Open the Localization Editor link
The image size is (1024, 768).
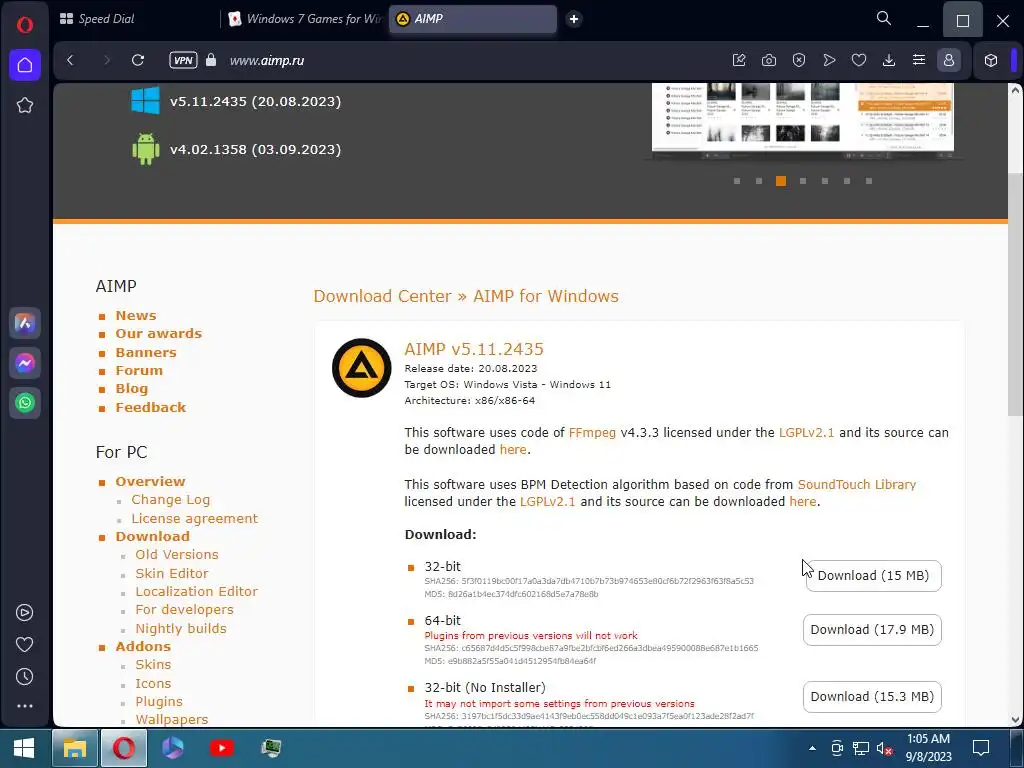pos(197,592)
